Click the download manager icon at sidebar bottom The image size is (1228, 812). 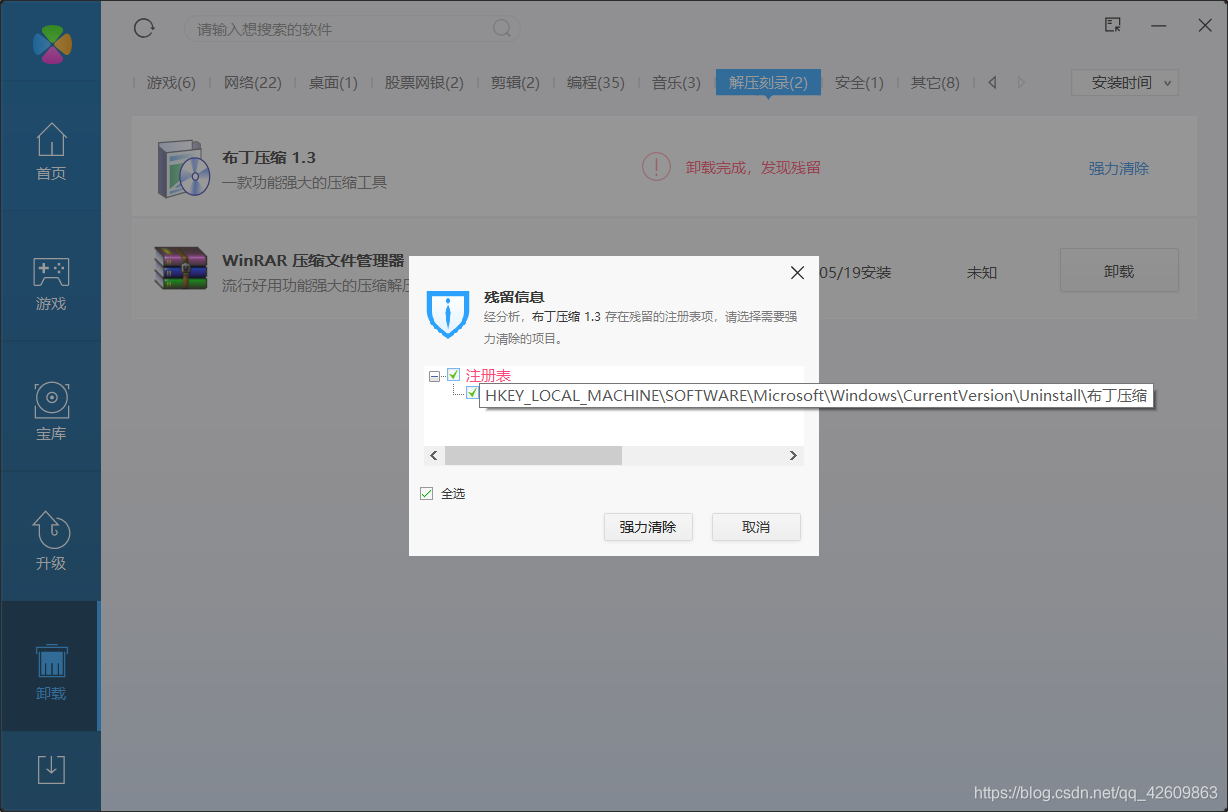[x=50, y=768]
